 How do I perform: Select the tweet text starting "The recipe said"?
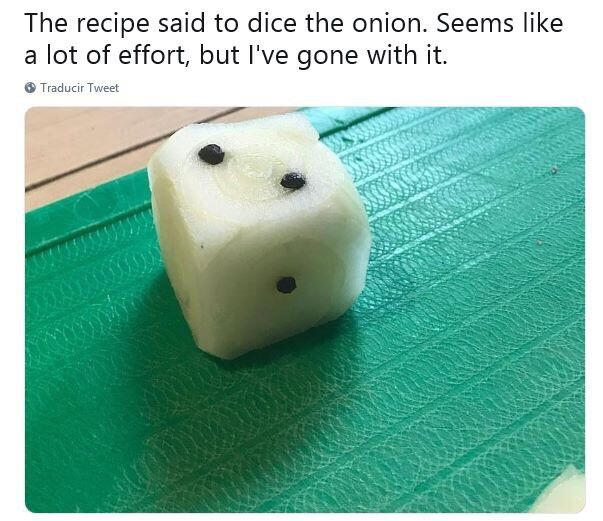click(294, 39)
